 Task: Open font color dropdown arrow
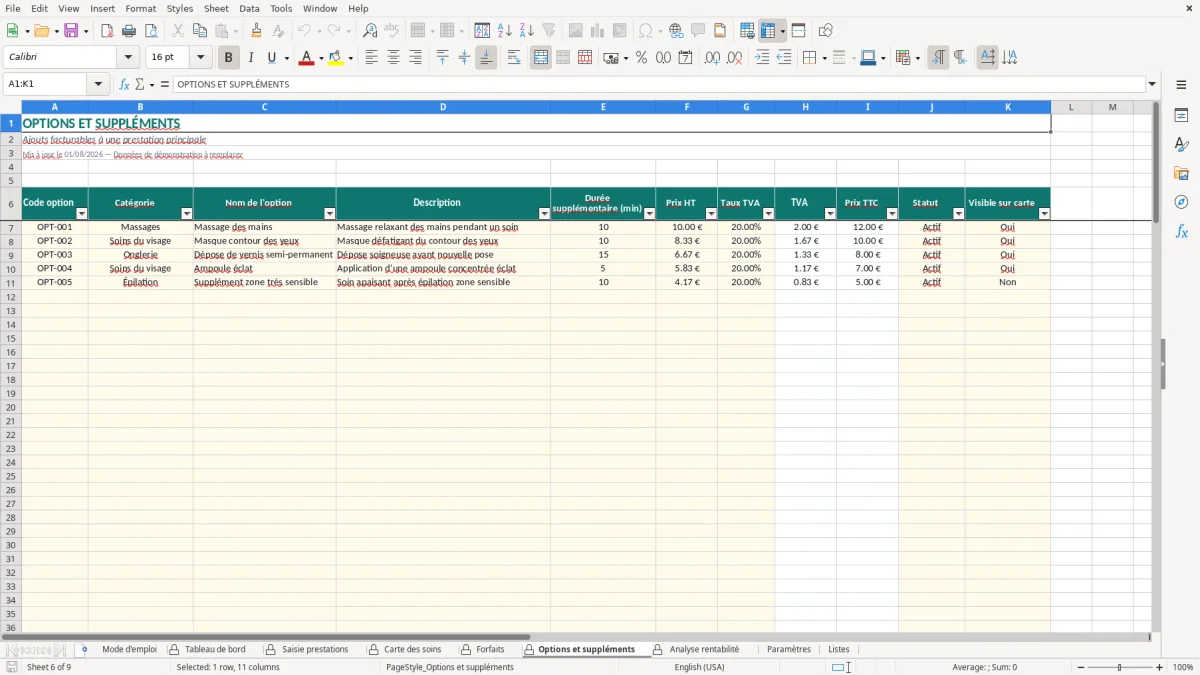pyautogui.click(x=320, y=59)
